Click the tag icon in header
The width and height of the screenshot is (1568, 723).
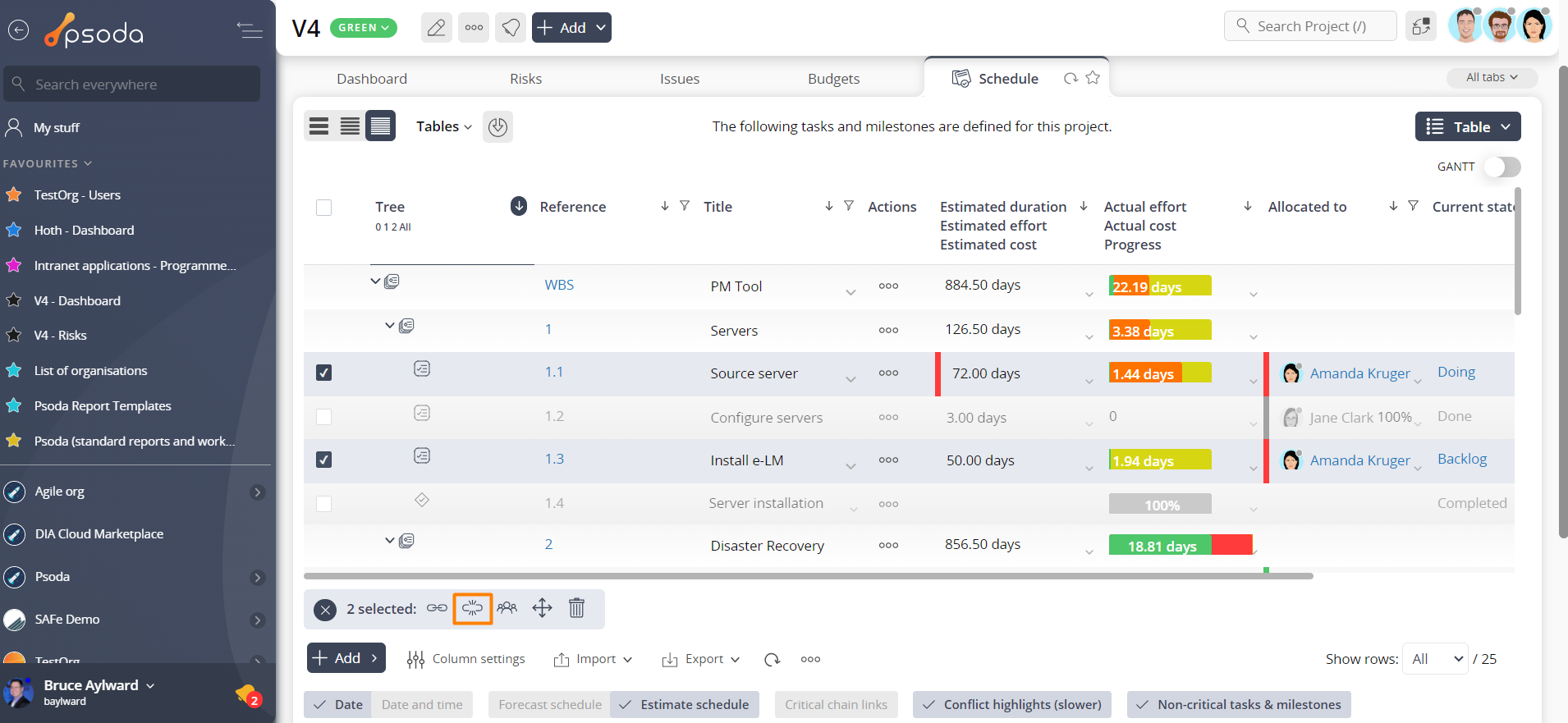coord(511,28)
